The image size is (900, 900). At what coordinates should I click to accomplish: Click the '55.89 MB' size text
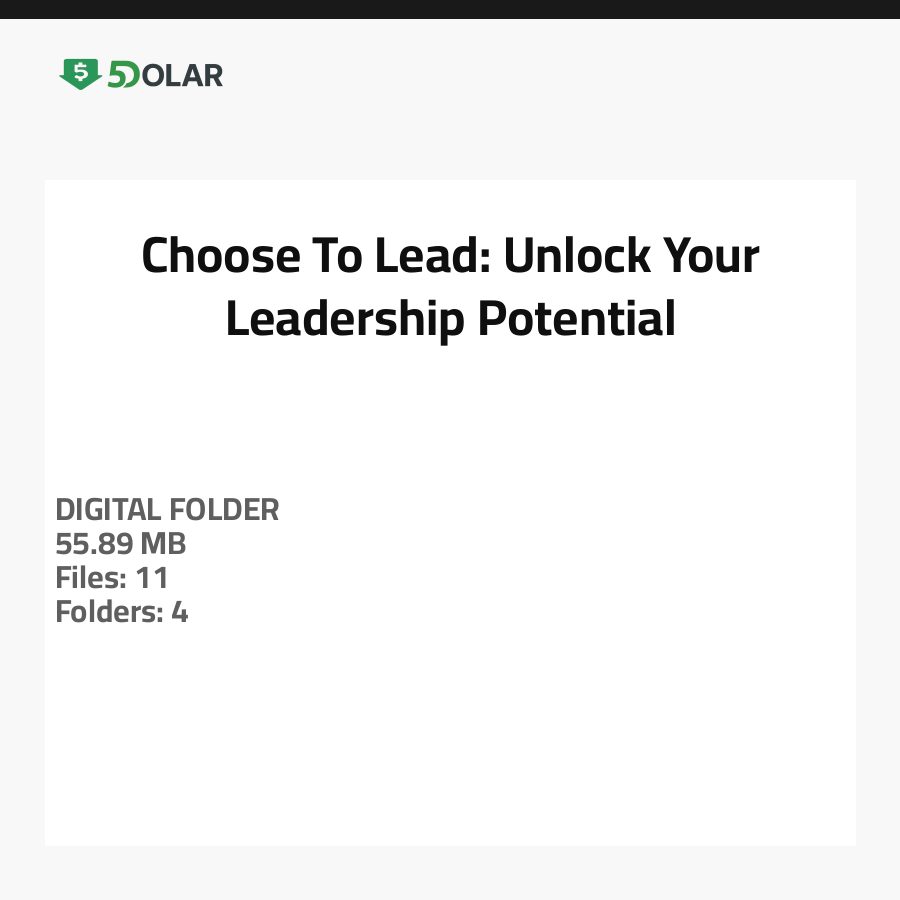(121, 544)
